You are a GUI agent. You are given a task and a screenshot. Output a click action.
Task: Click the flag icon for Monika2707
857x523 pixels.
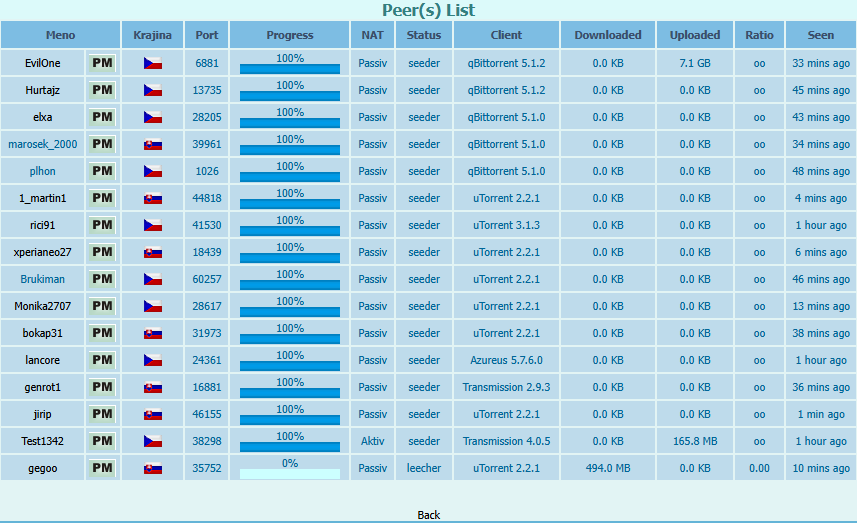point(152,307)
